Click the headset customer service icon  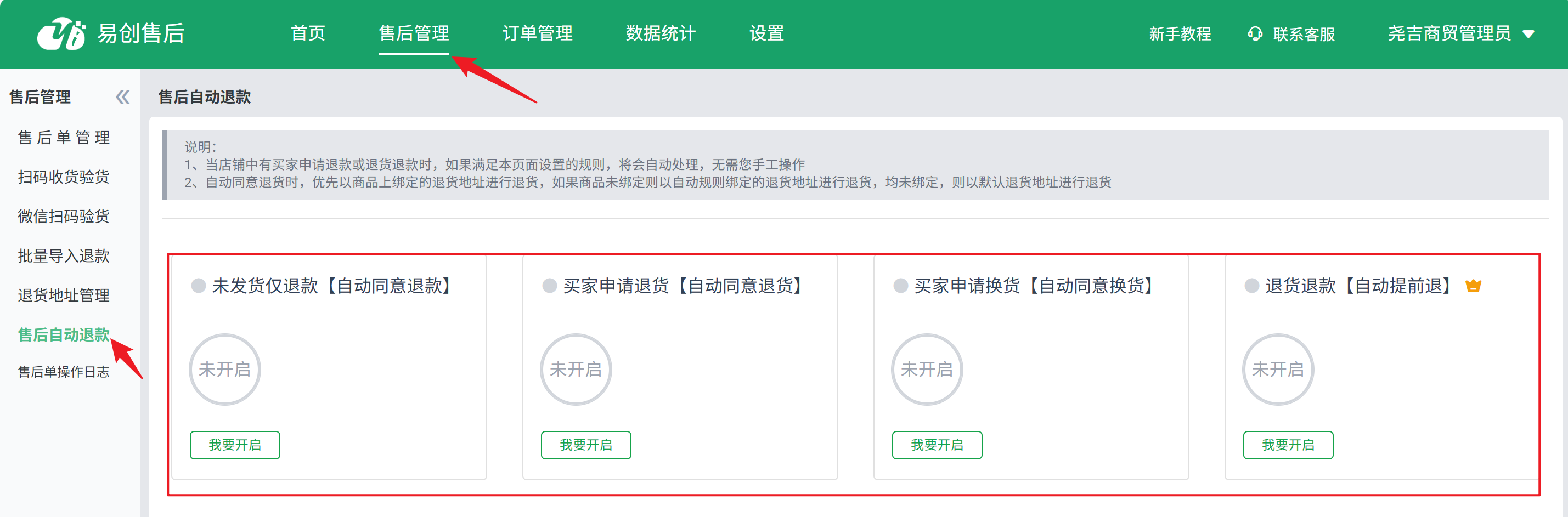coord(1255,33)
